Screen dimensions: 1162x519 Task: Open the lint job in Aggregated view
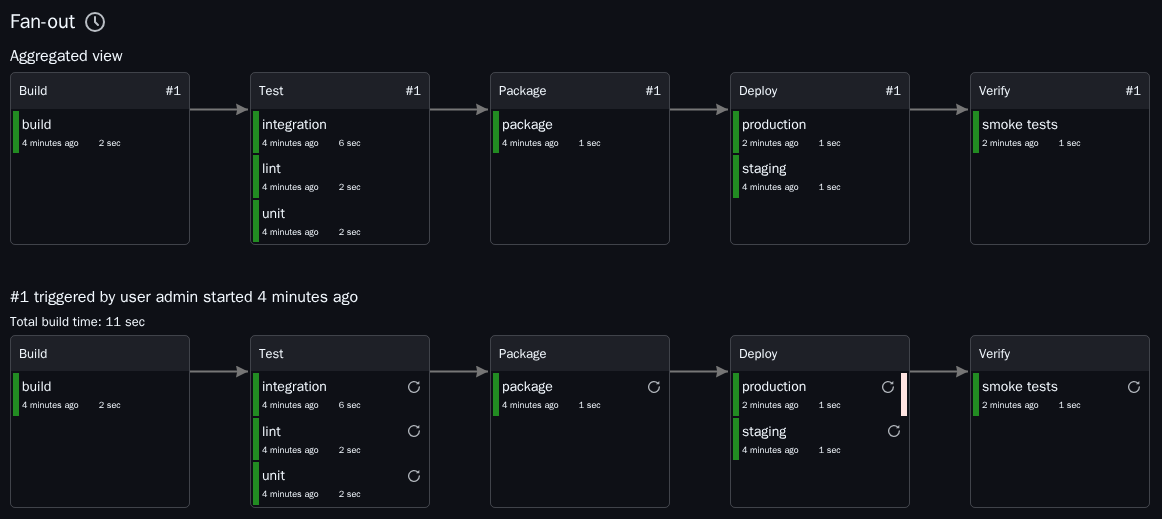pyautogui.click(x=271, y=169)
